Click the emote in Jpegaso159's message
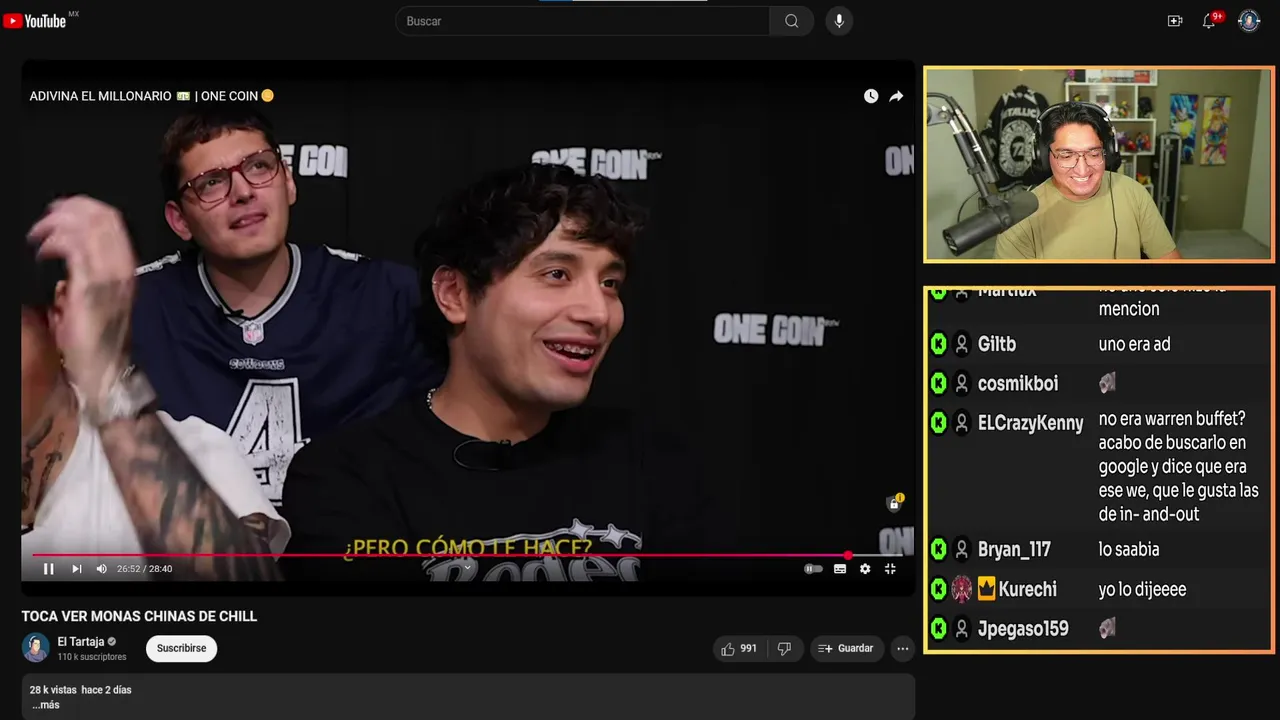This screenshot has height=720, width=1280. [1107, 629]
